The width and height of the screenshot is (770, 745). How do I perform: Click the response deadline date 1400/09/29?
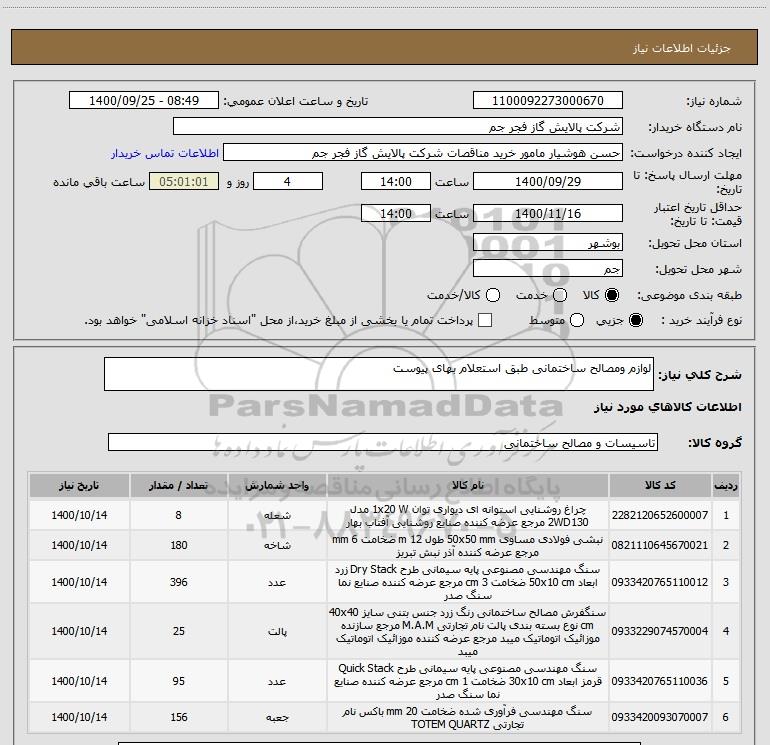pyautogui.click(x=548, y=181)
